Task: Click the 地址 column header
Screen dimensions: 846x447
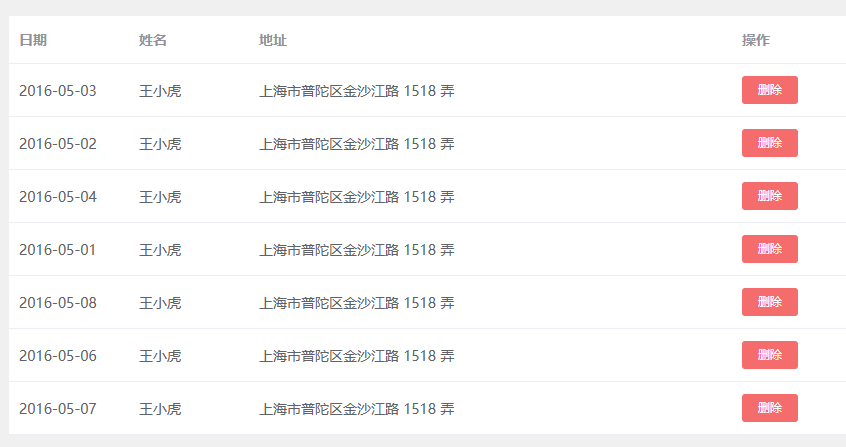Action: tap(273, 40)
